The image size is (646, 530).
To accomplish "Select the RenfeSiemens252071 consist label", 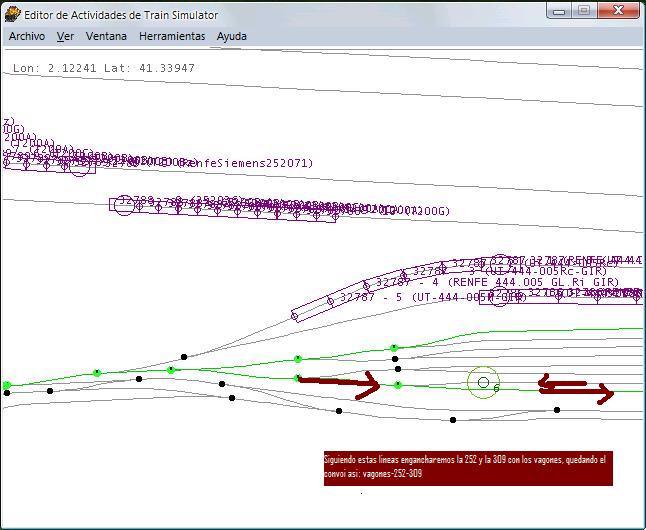I will pyautogui.click(x=244, y=163).
